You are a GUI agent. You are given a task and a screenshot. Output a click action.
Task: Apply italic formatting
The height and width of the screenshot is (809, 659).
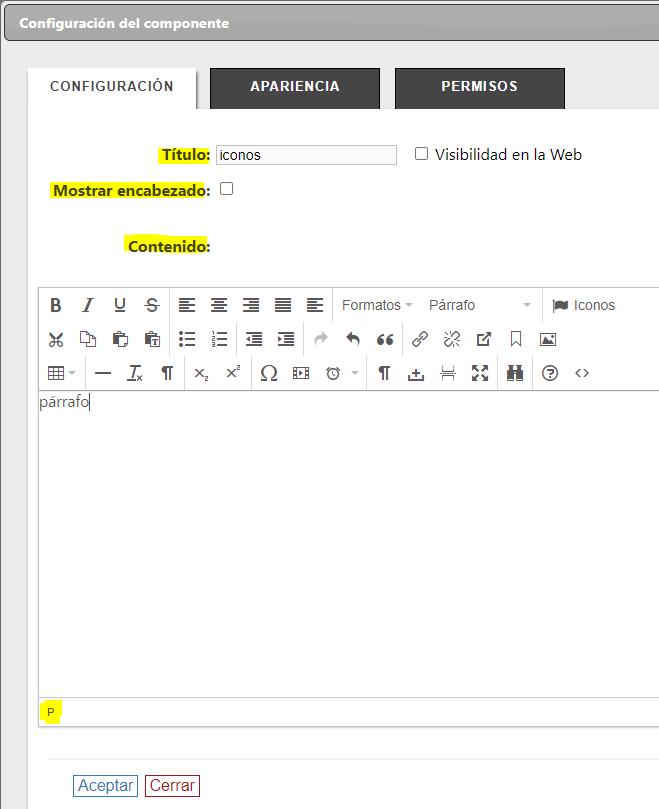pyautogui.click(x=88, y=305)
